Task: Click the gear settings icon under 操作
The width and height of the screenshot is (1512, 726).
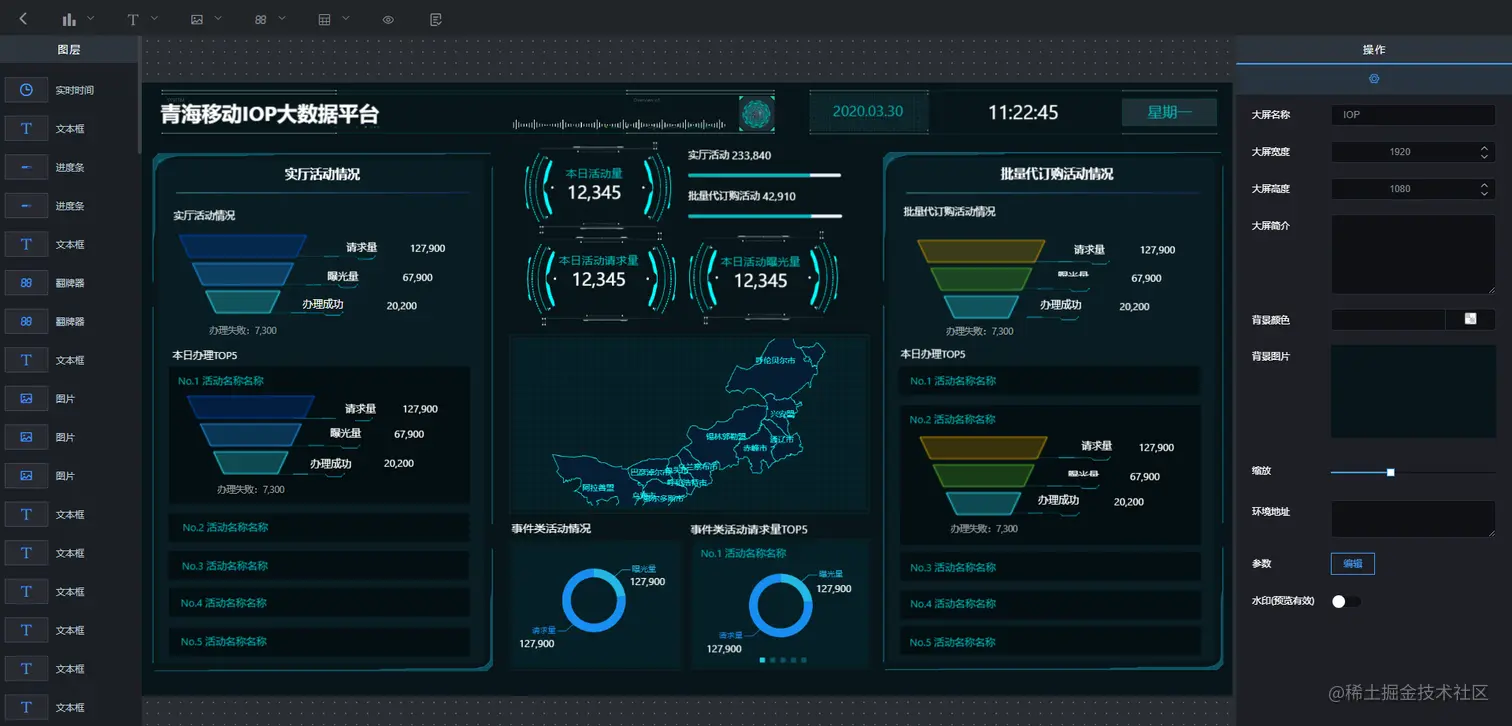Action: [1374, 79]
